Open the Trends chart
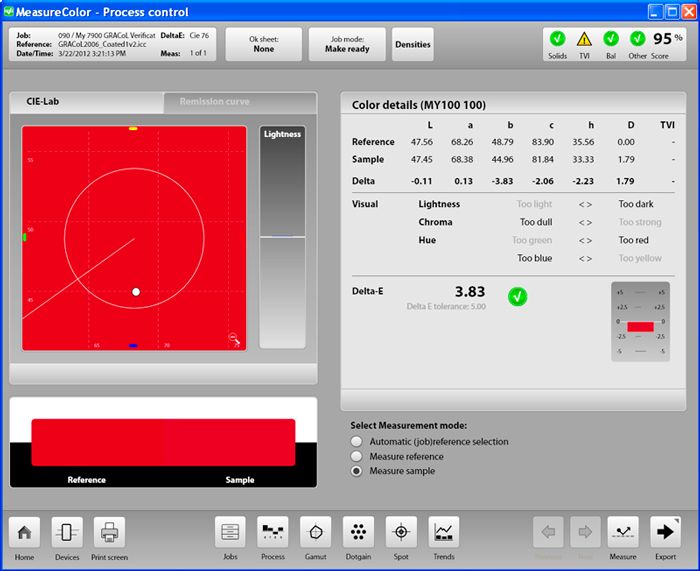This screenshot has height=571, width=700. [444, 532]
